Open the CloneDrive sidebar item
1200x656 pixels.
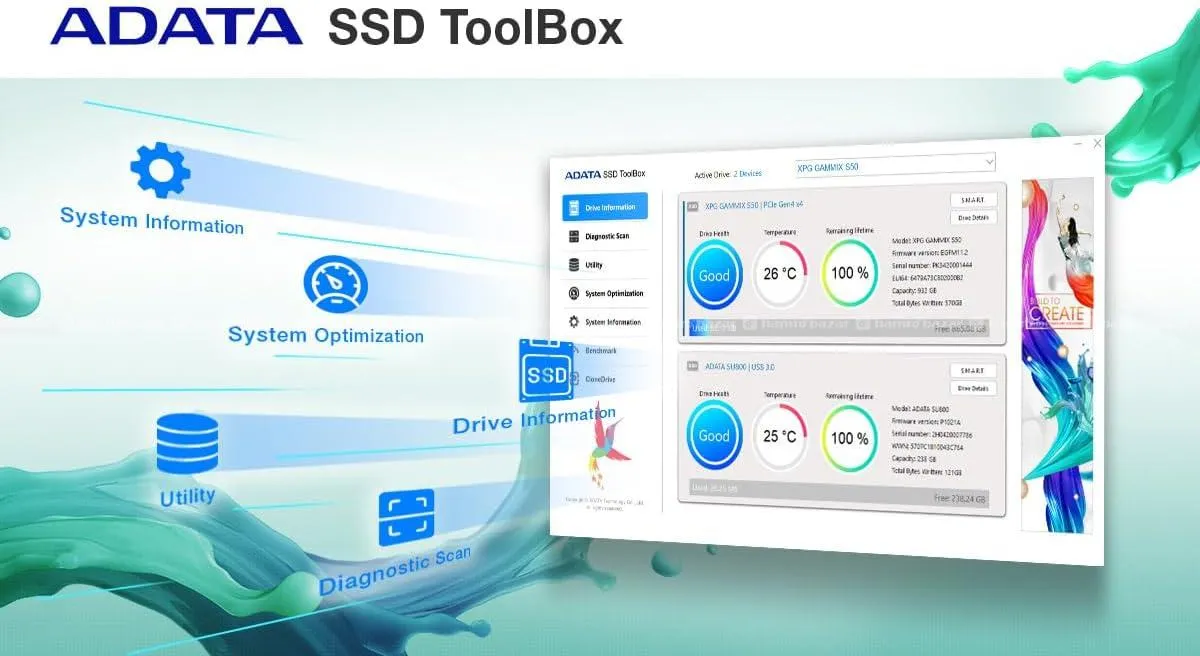[x=600, y=379]
